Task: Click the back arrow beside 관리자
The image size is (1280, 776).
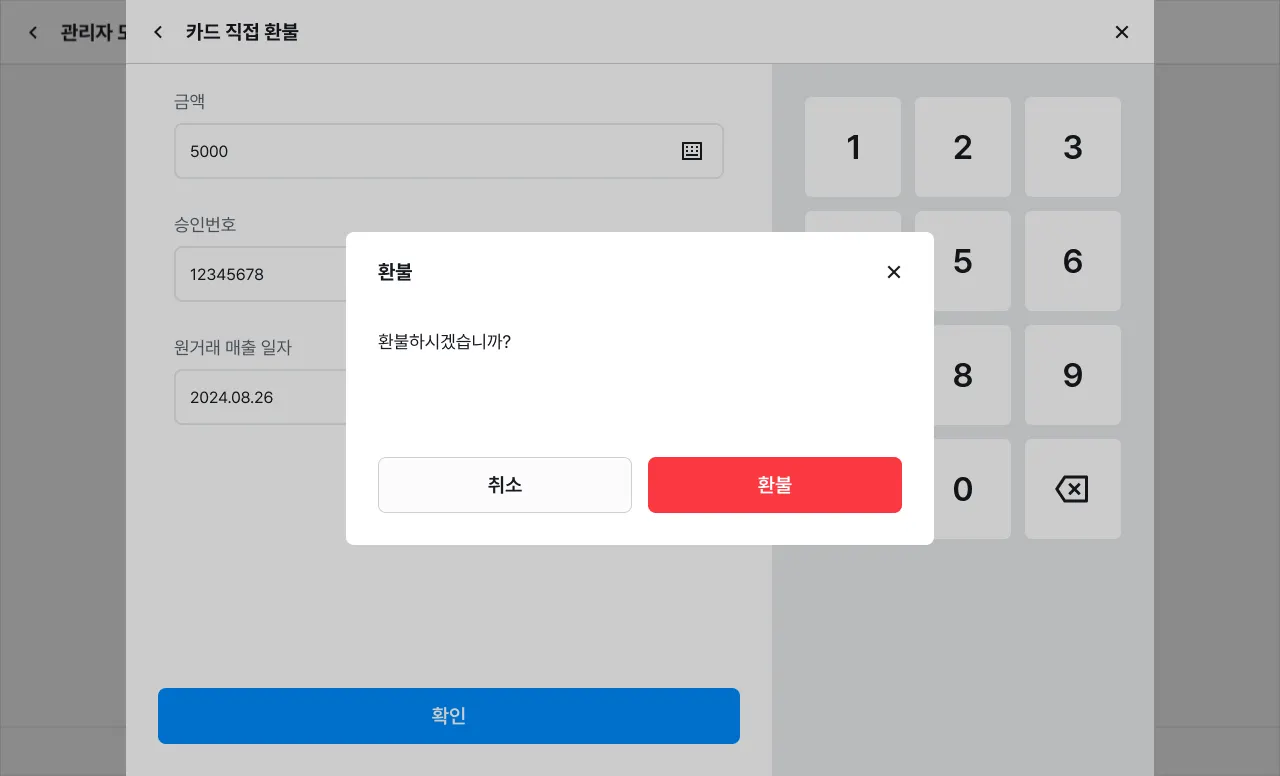Action: click(x=33, y=32)
